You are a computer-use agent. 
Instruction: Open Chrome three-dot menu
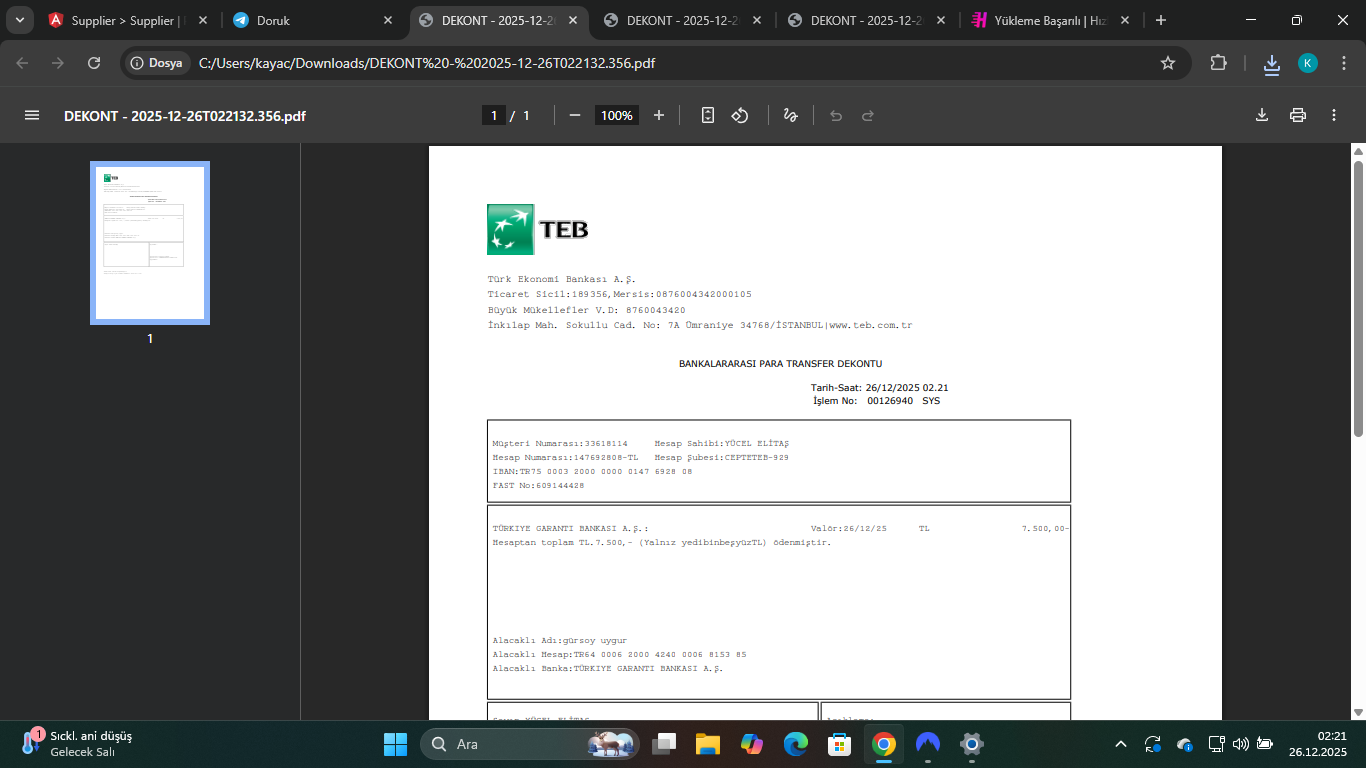pyautogui.click(x=1343, y=63)
